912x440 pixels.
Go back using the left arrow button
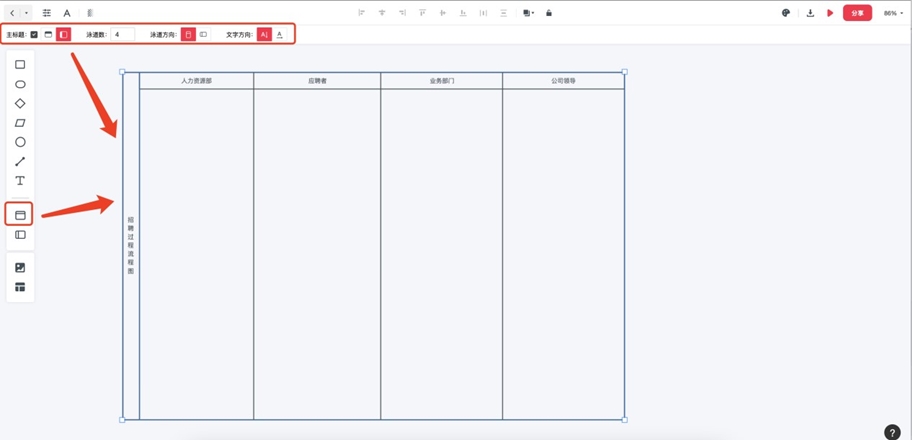pos(12,13)
